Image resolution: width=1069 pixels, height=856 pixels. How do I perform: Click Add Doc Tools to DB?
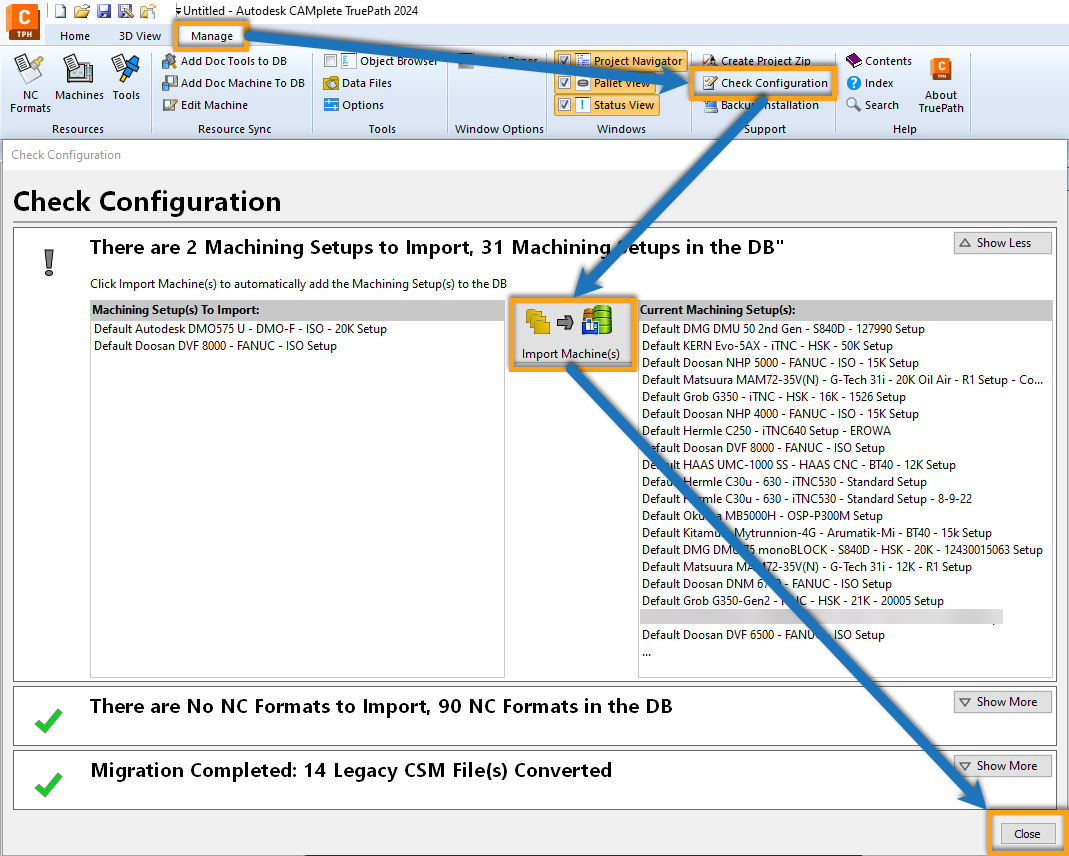pos(224,61)
